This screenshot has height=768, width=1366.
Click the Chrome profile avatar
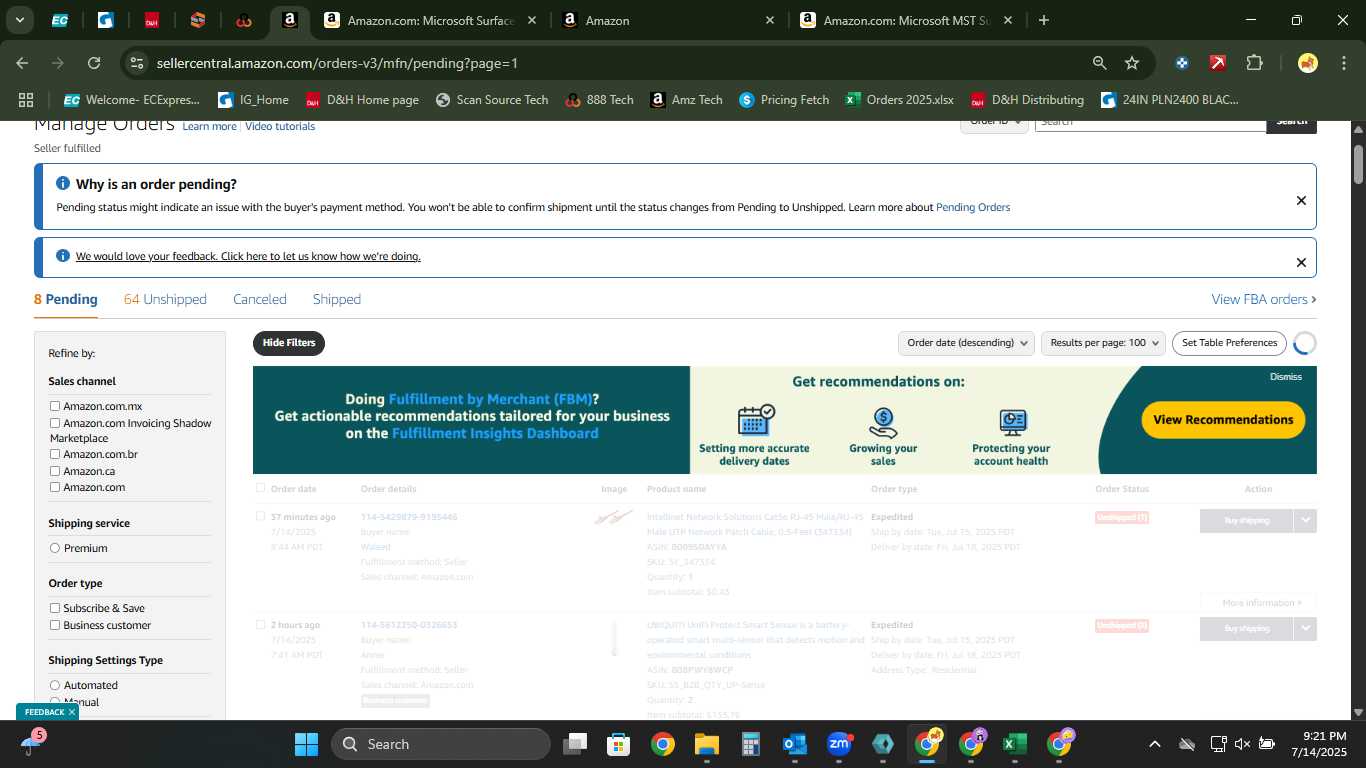point(1307,63)
